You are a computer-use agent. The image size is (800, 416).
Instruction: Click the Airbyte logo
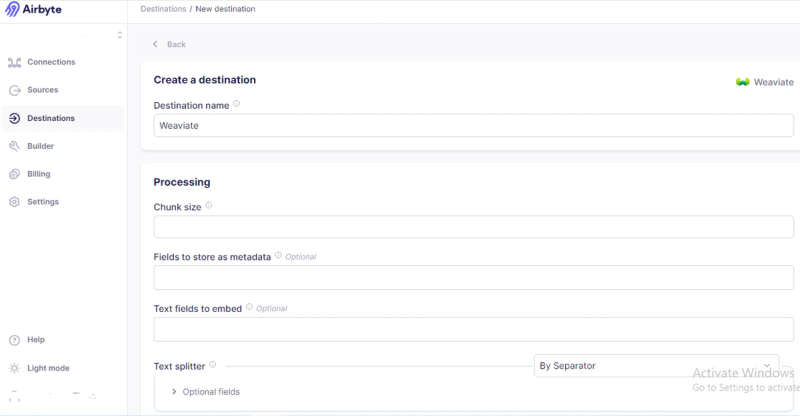(x=33, y=9)
